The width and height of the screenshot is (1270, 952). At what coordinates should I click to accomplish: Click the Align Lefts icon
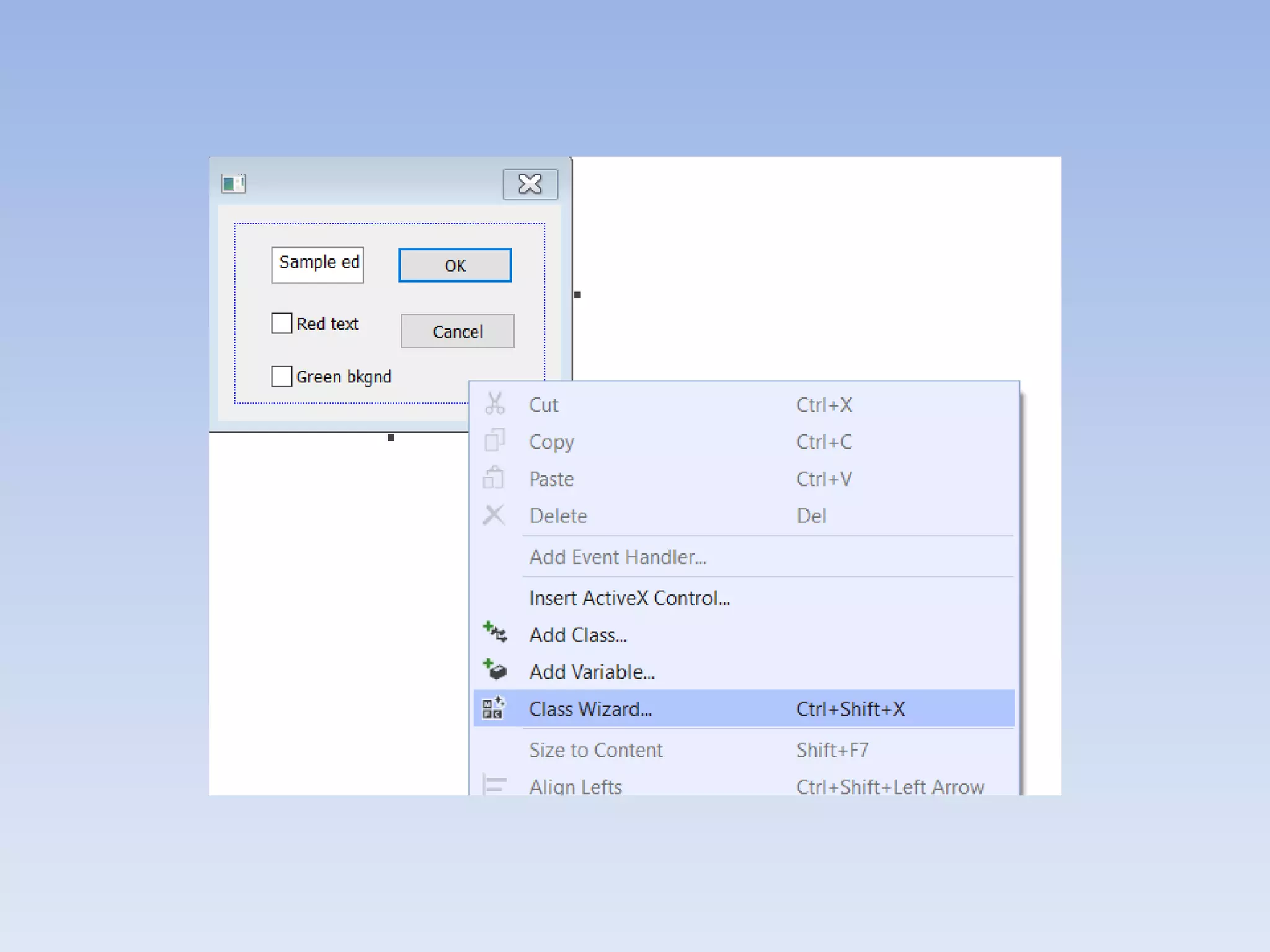[494, 785]
